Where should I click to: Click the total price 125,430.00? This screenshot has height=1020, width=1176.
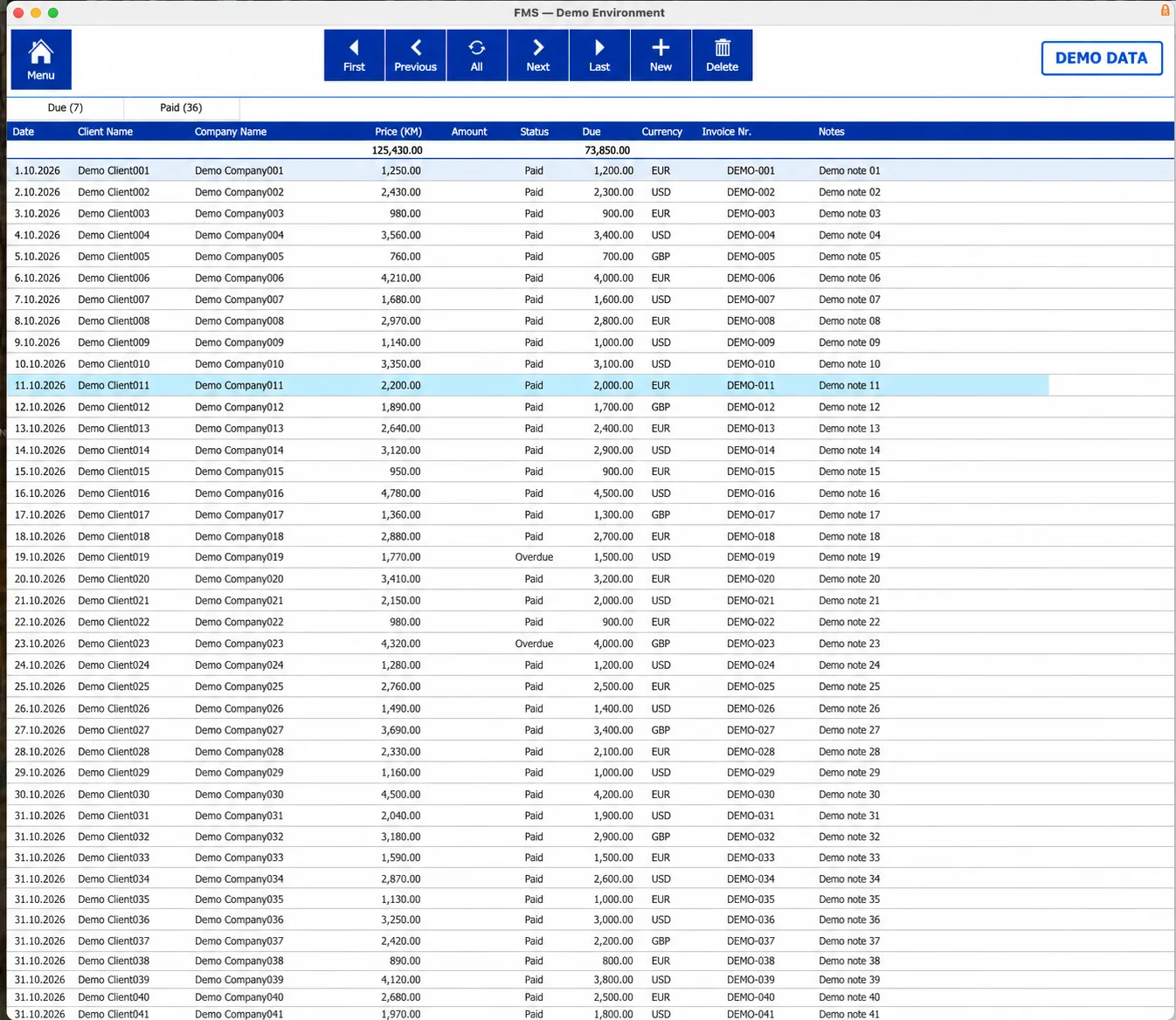pyautogui.click(x=397, y=150)
